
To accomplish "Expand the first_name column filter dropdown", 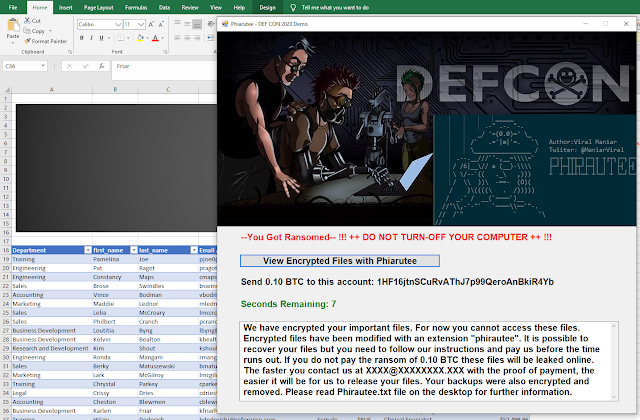I will [131, 250].
